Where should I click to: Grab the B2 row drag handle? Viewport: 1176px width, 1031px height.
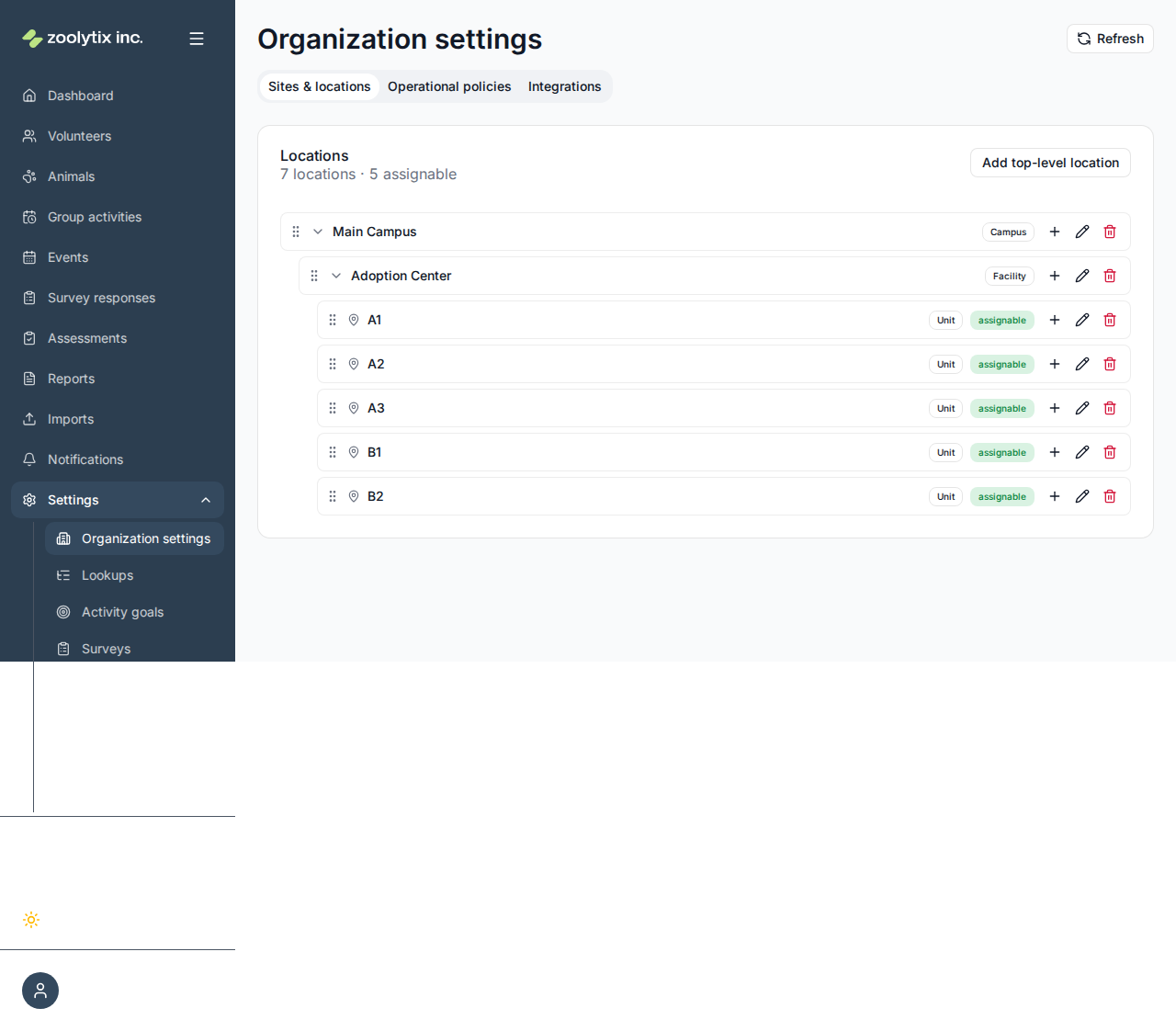[333, 496]
